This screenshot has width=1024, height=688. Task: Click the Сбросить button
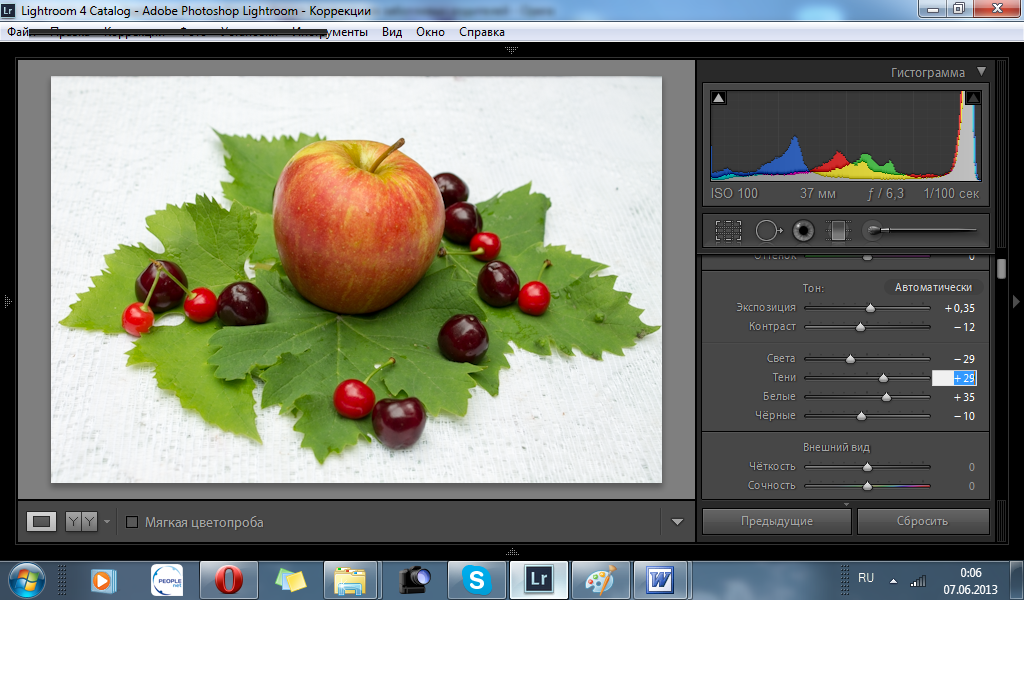922,521
